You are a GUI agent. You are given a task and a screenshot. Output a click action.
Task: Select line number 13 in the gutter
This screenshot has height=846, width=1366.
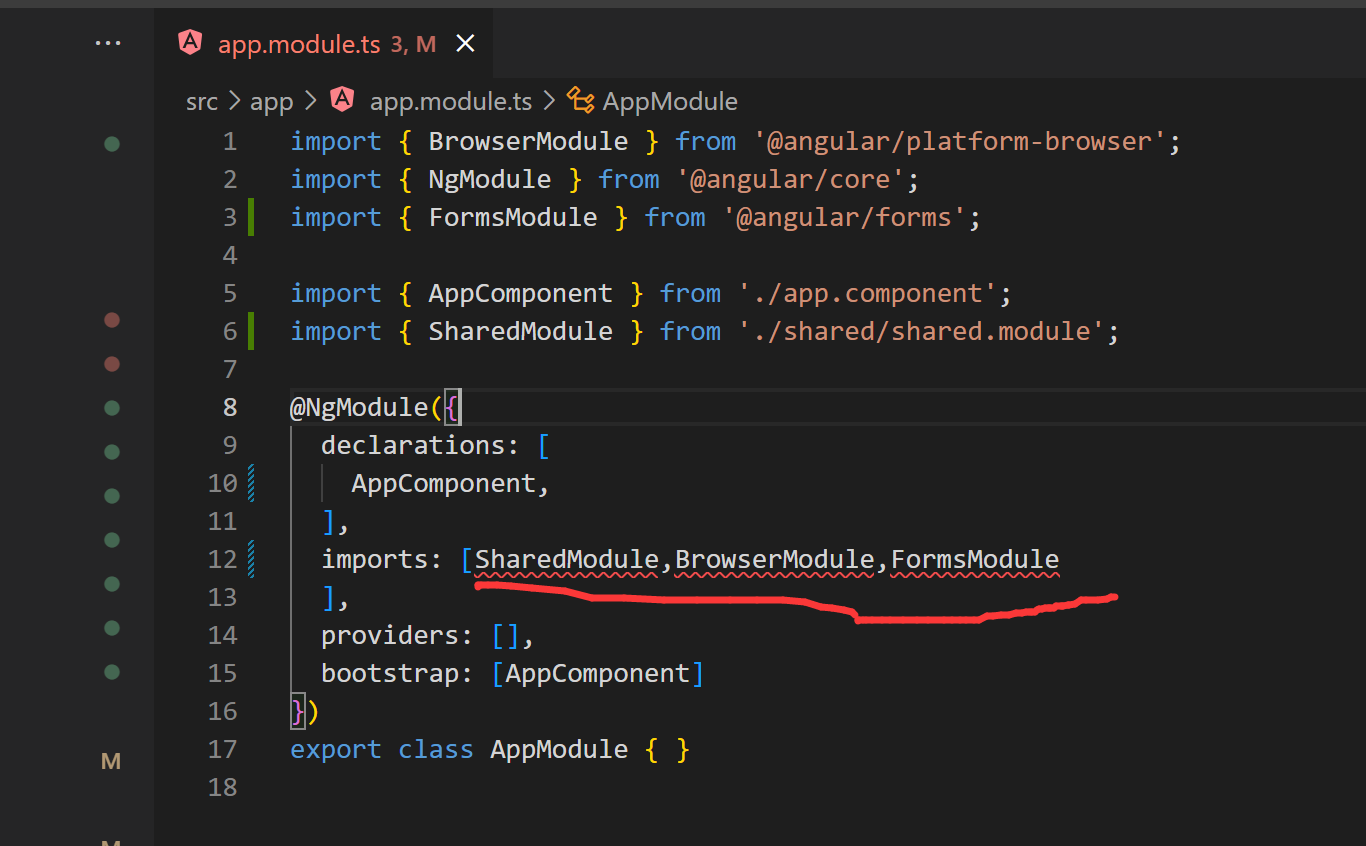[223, 598]
